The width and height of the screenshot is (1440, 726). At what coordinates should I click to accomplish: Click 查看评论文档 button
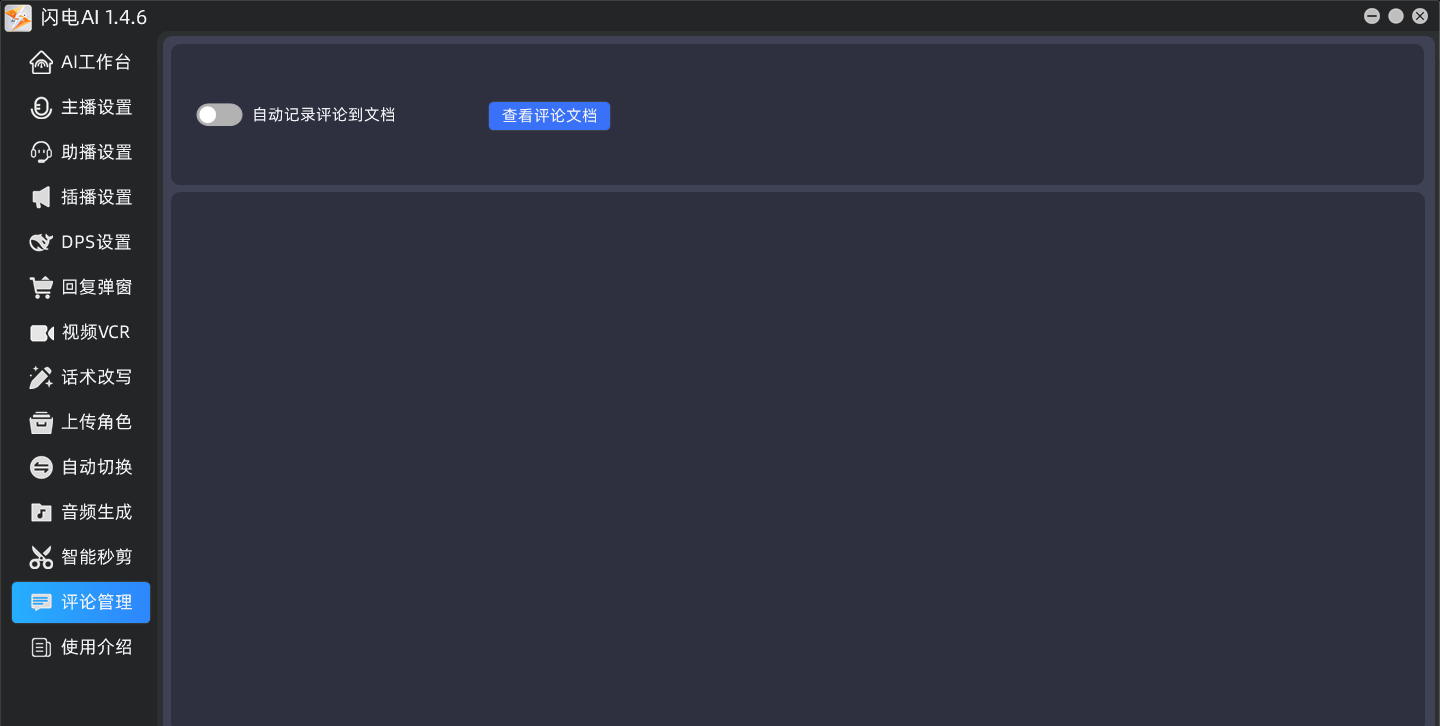[549, 116]
